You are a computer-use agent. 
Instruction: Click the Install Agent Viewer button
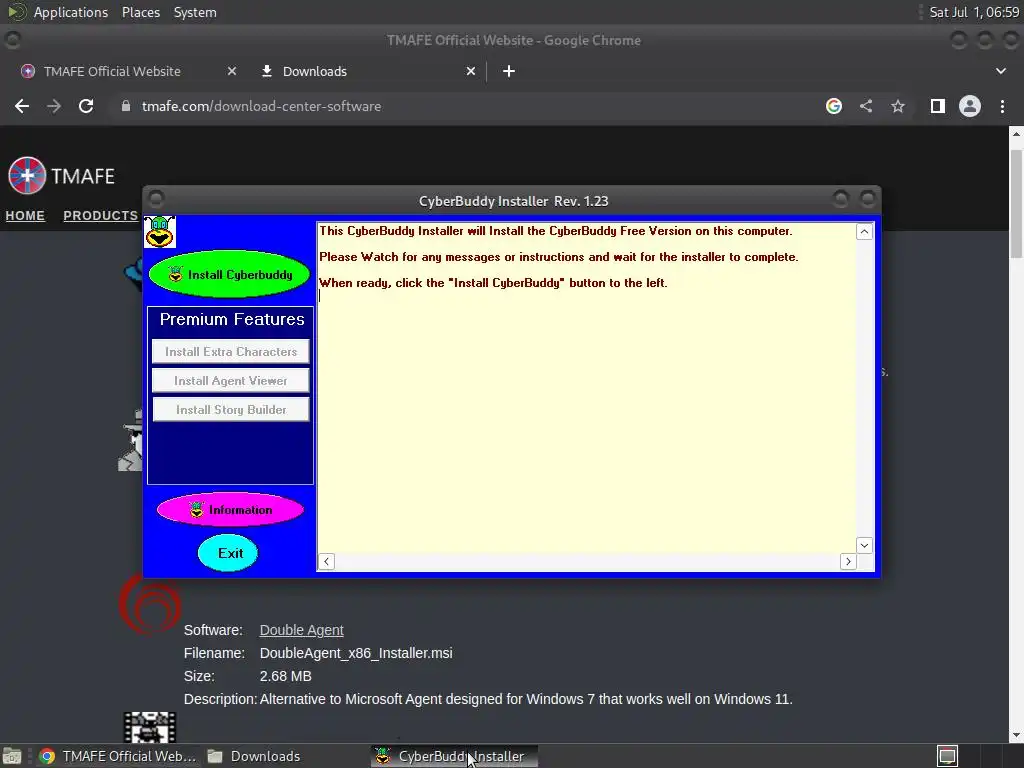[x=231, y=381]
